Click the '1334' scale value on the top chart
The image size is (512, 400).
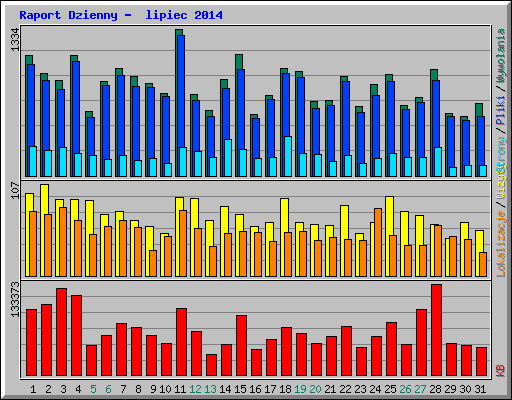[15, 40]
